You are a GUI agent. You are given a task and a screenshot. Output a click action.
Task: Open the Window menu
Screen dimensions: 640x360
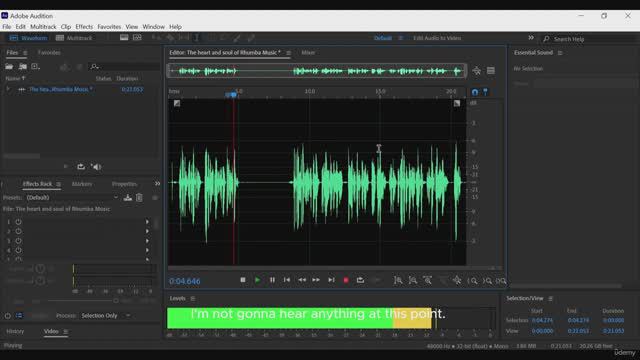click(153, 27)
